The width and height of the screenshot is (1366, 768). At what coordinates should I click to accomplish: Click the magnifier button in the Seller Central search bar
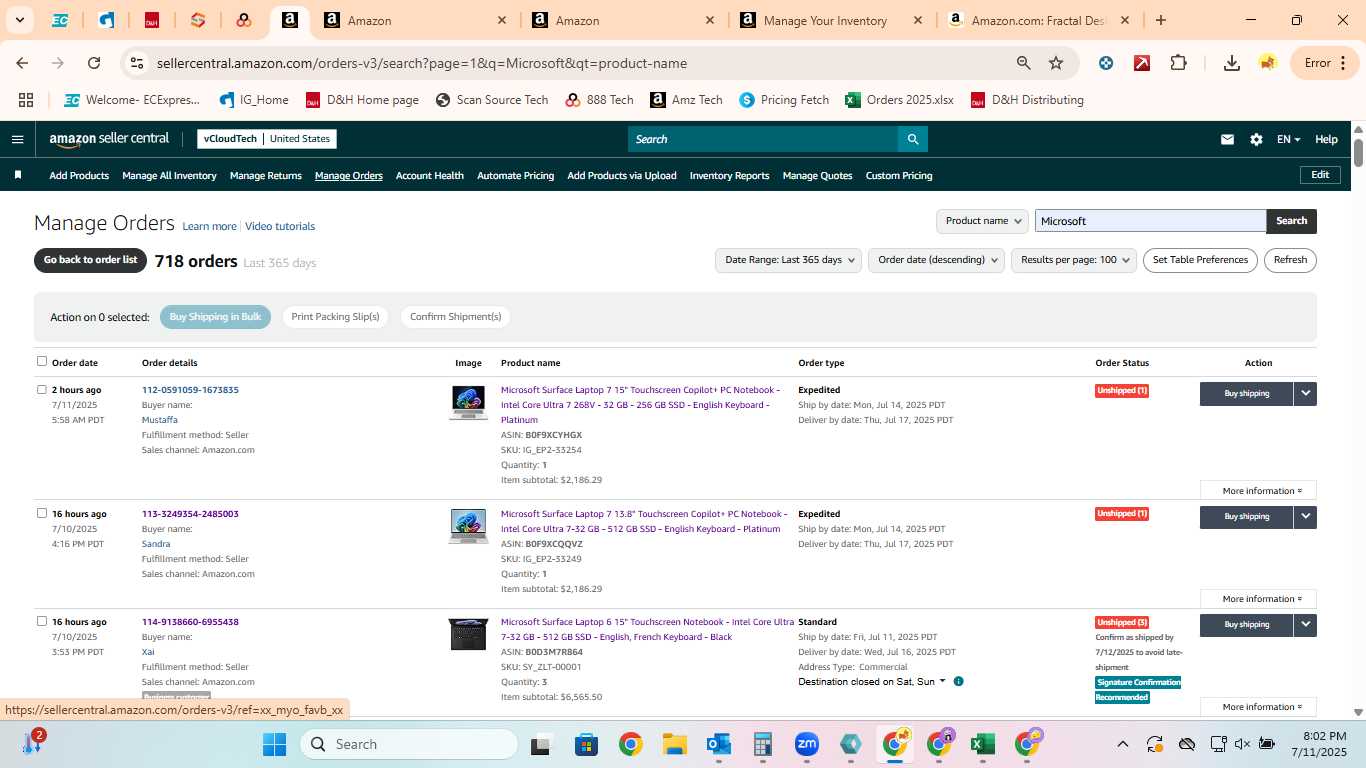[912, 139]
